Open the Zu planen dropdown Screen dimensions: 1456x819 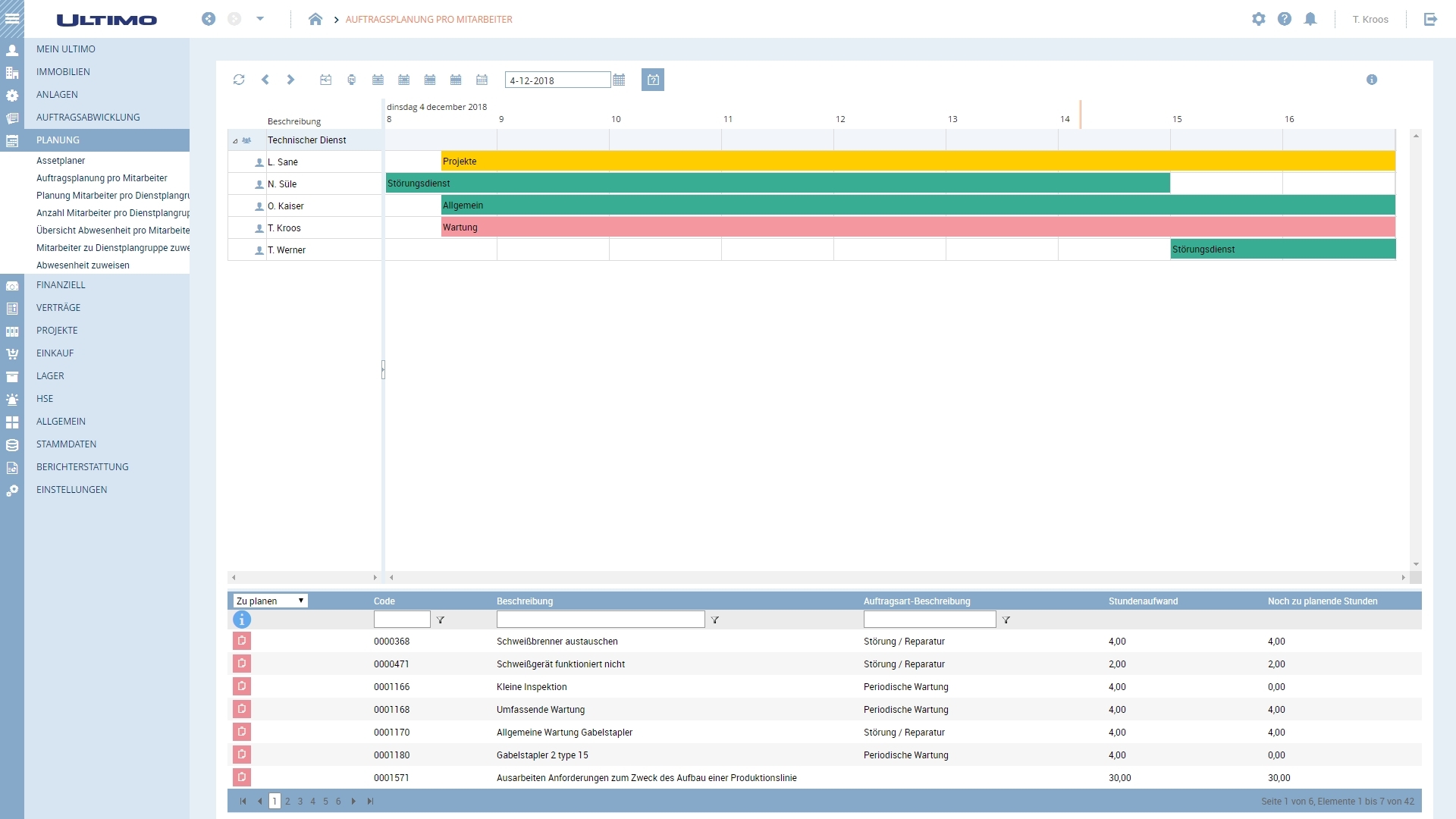pos(269,601)
